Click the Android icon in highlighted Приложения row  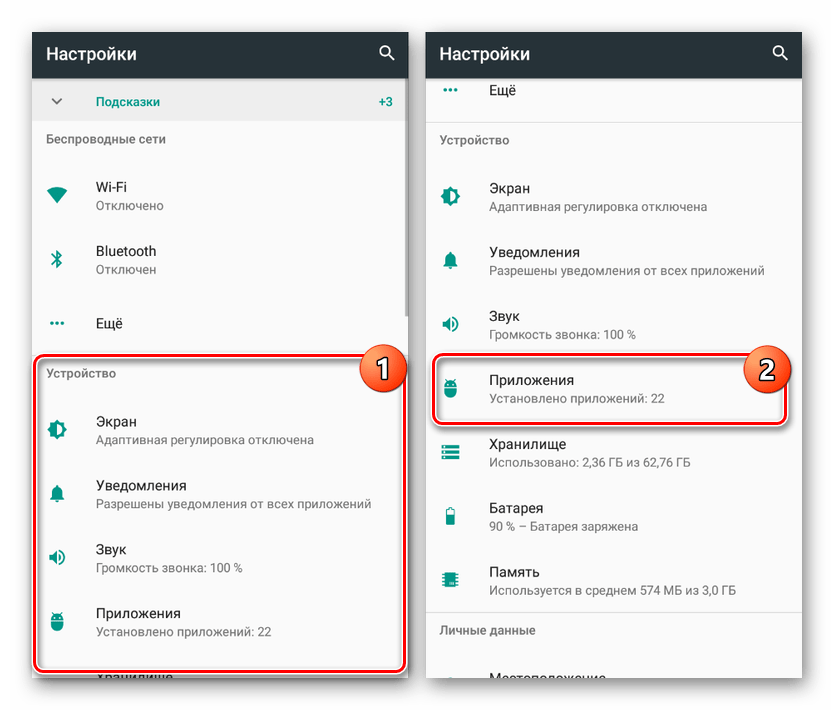point(451,388)
